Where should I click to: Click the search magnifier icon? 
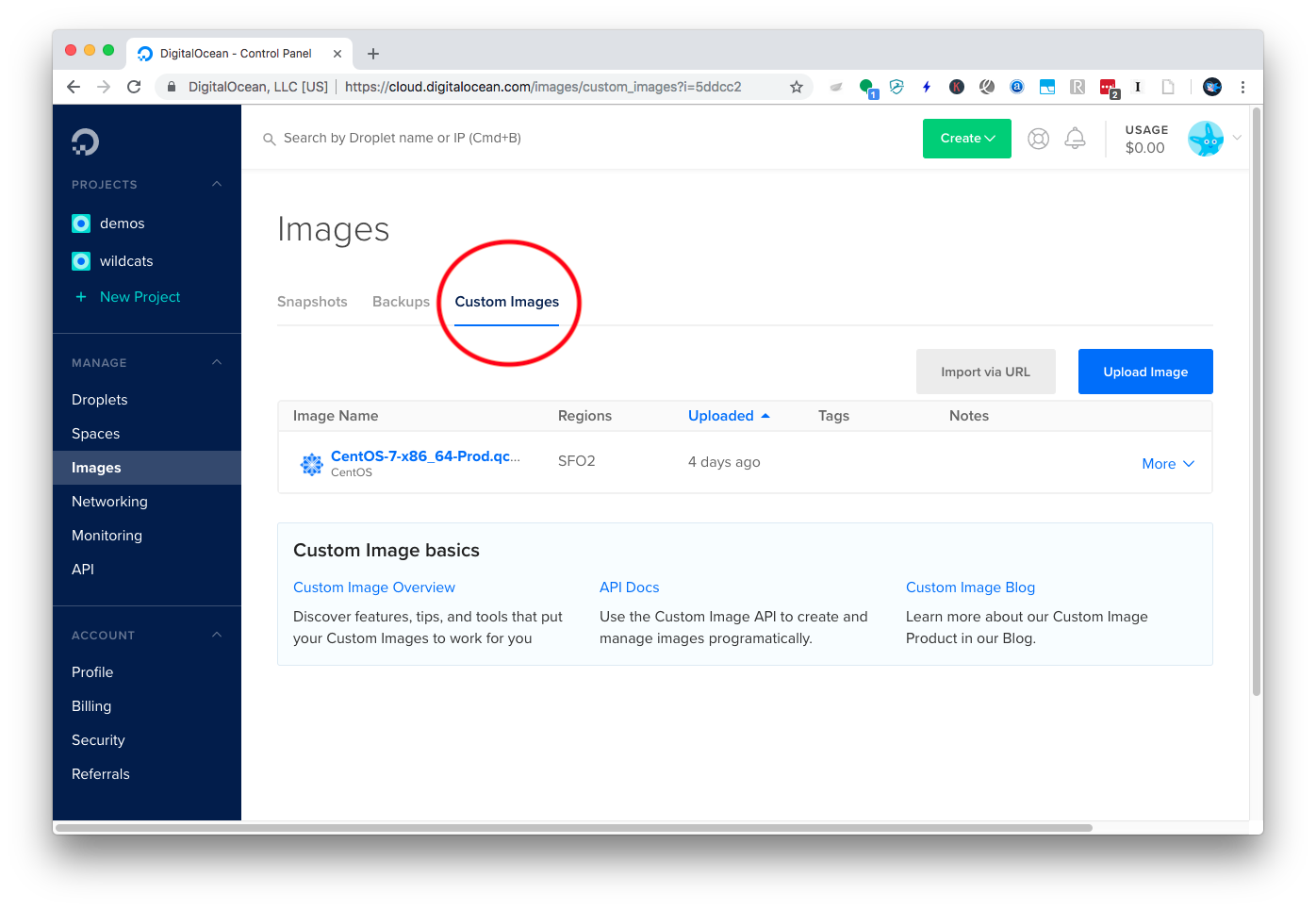click(269, 139)
